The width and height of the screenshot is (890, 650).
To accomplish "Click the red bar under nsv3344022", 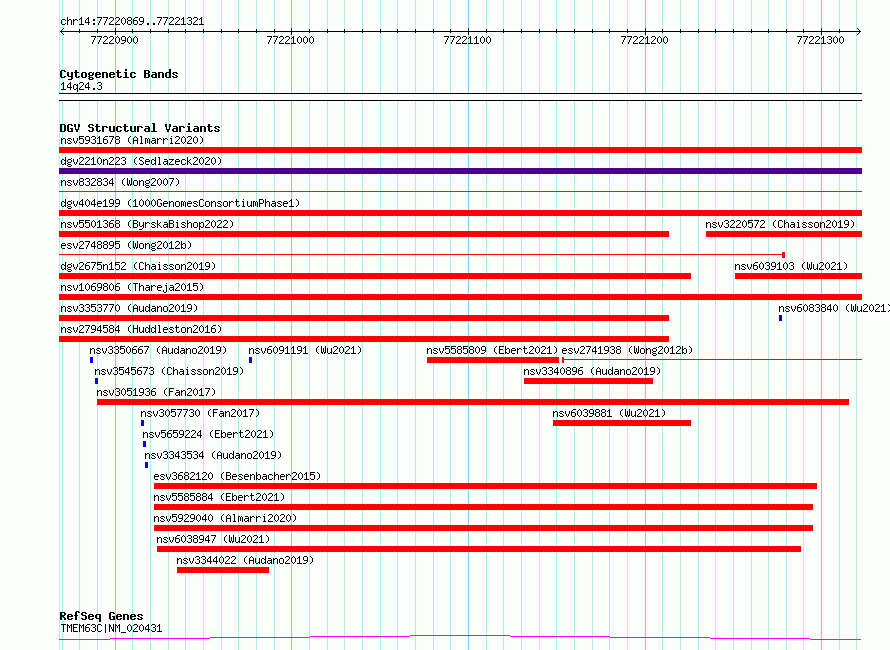I will pos(223,570).
